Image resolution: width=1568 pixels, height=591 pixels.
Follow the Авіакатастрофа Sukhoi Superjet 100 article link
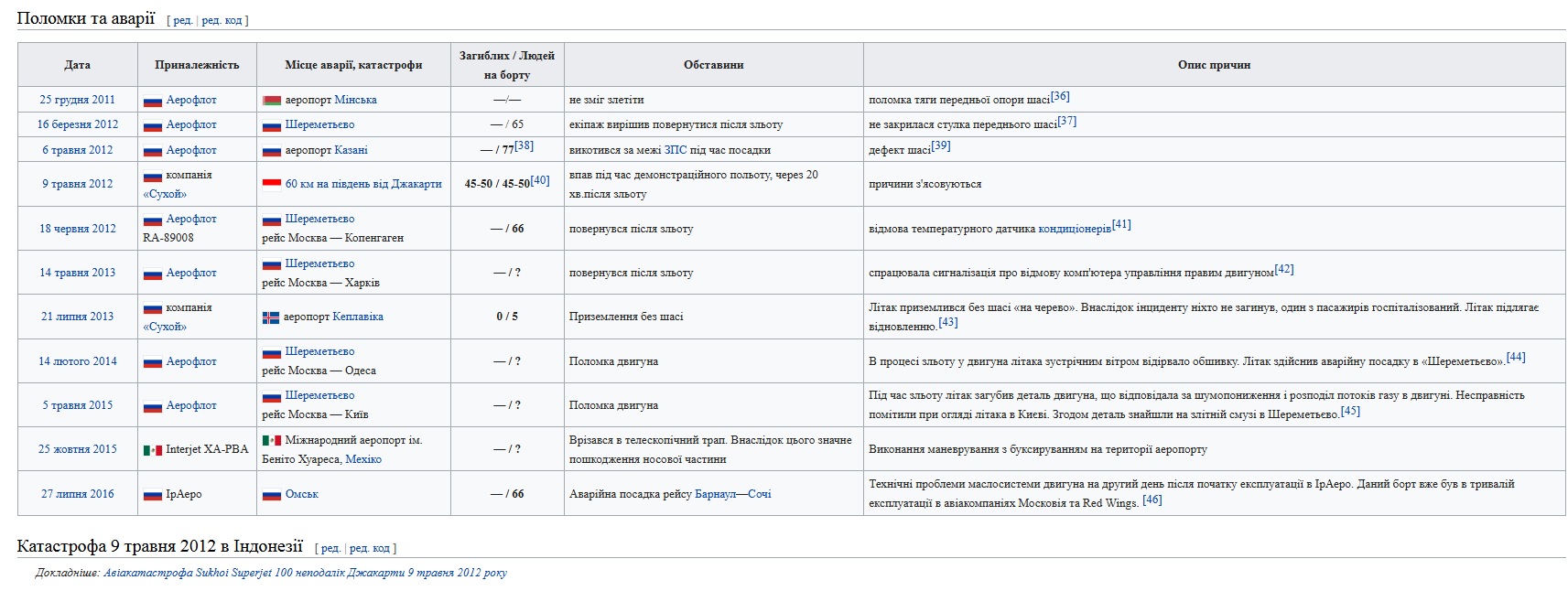[x=305, y=573]
